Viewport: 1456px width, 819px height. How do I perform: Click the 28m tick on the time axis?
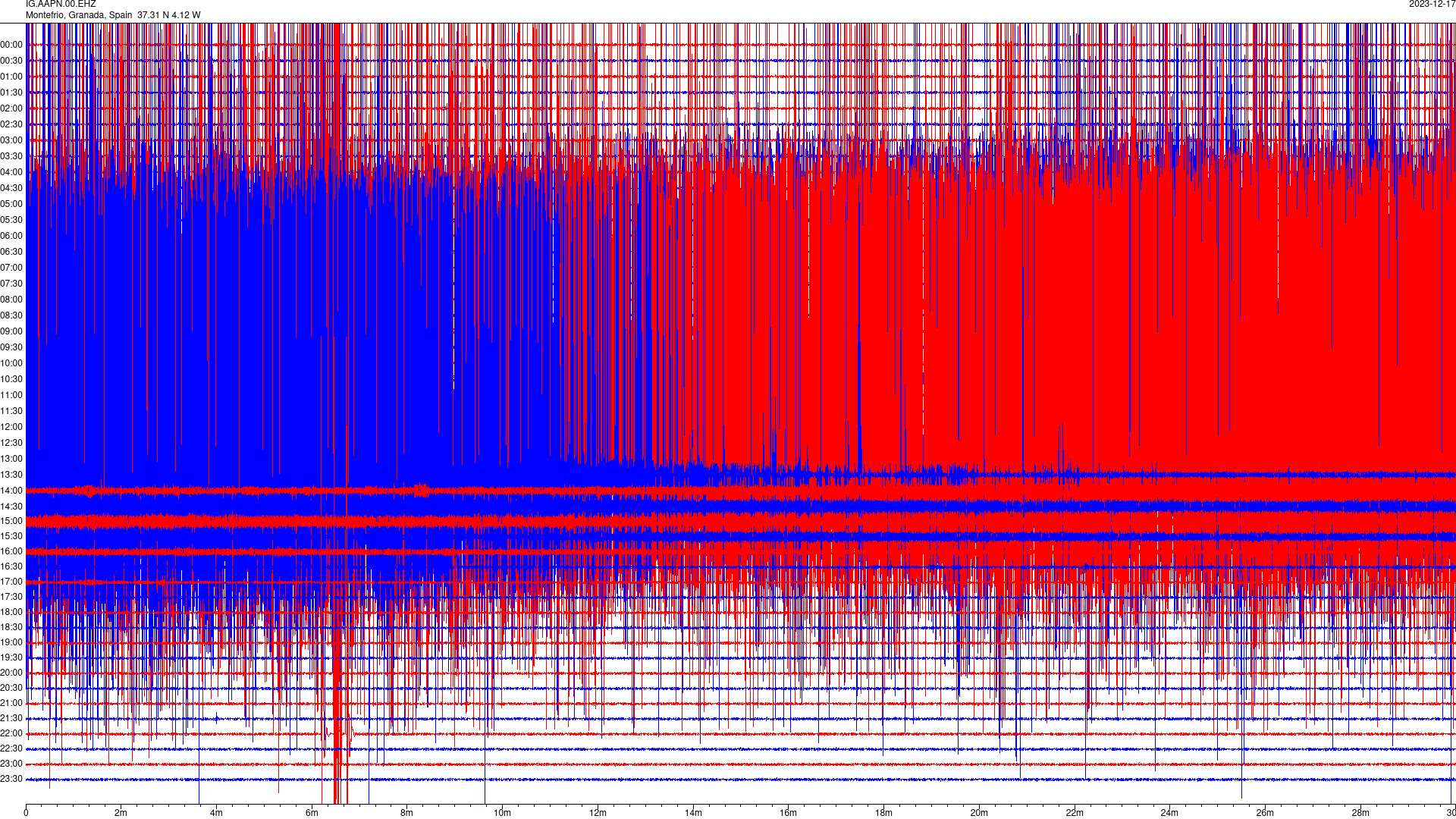[x=1360, y=813]
